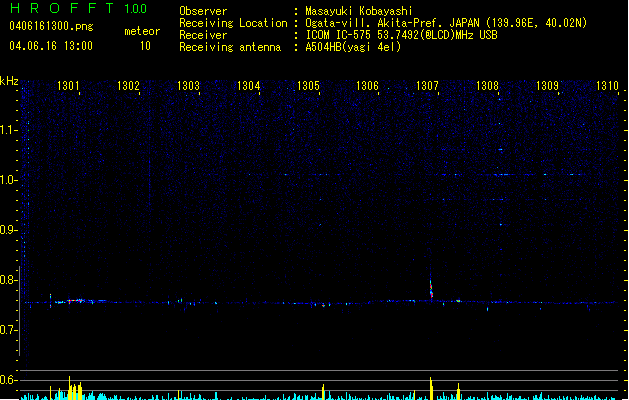Click the 1307 time marker
Image resolution: width=629 pixels, height=400 pixels.
pyautogui.click(x=427, y=86)
